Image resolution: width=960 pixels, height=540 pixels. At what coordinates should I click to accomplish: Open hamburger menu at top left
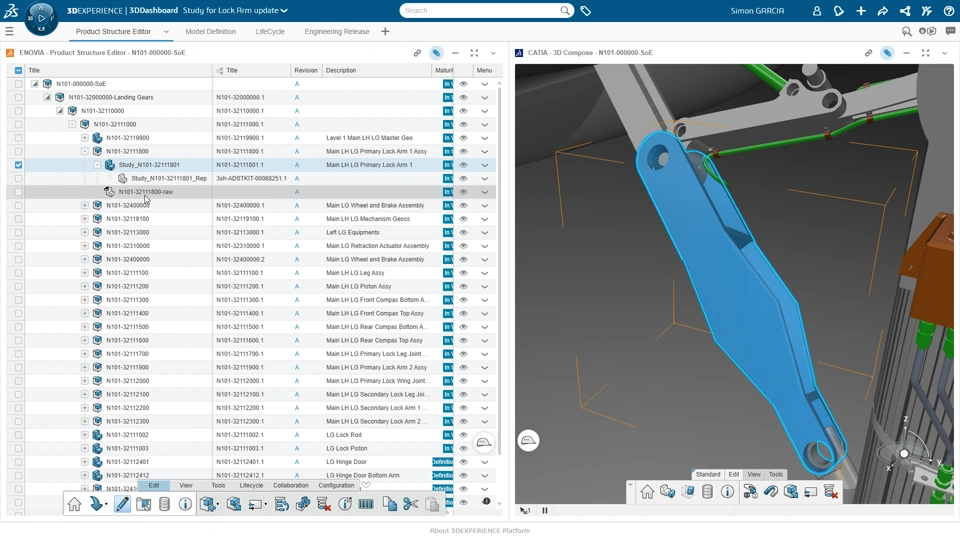9,31
